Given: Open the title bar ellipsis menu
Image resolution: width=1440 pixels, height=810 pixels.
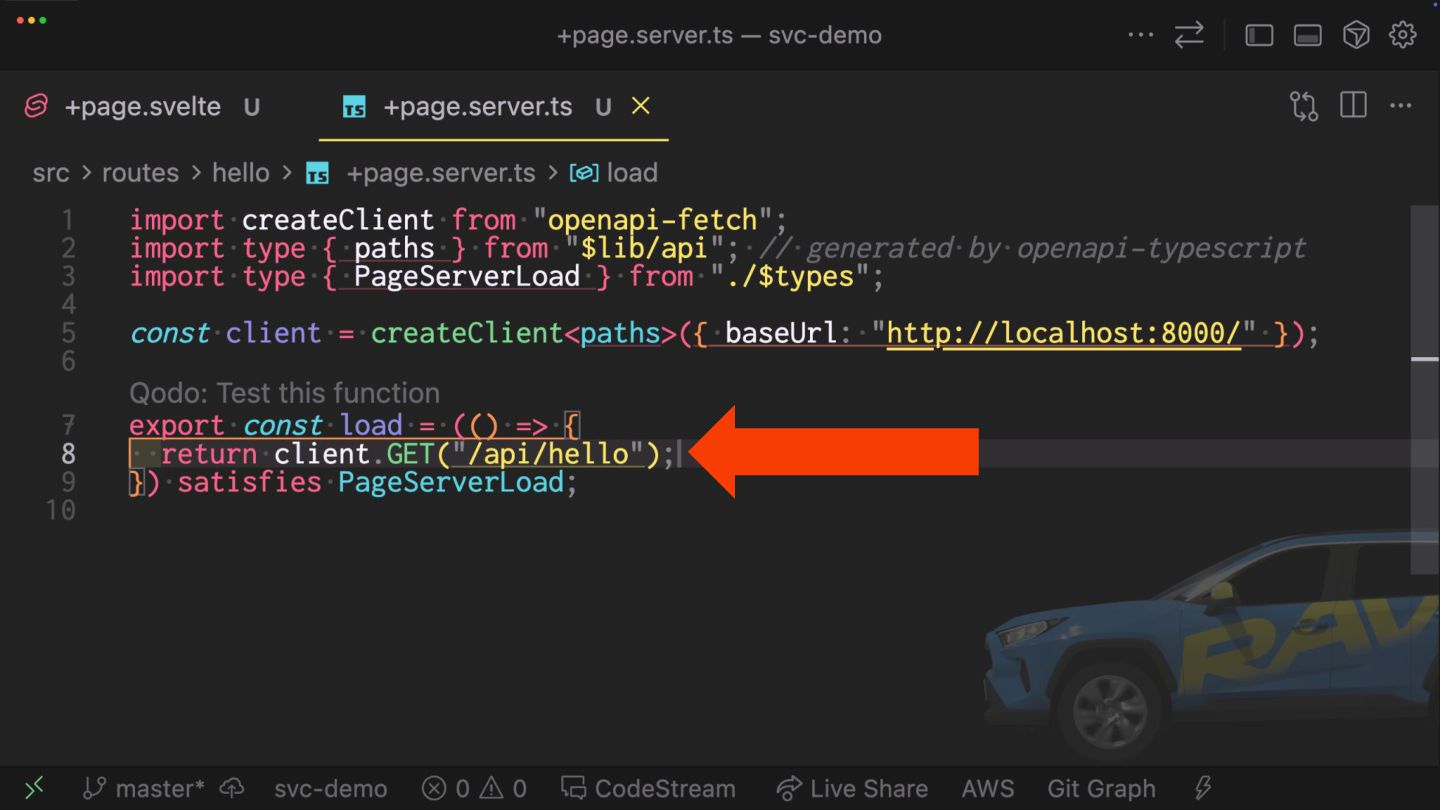Looking at the screenshot, I should (x=1140, y=35).
